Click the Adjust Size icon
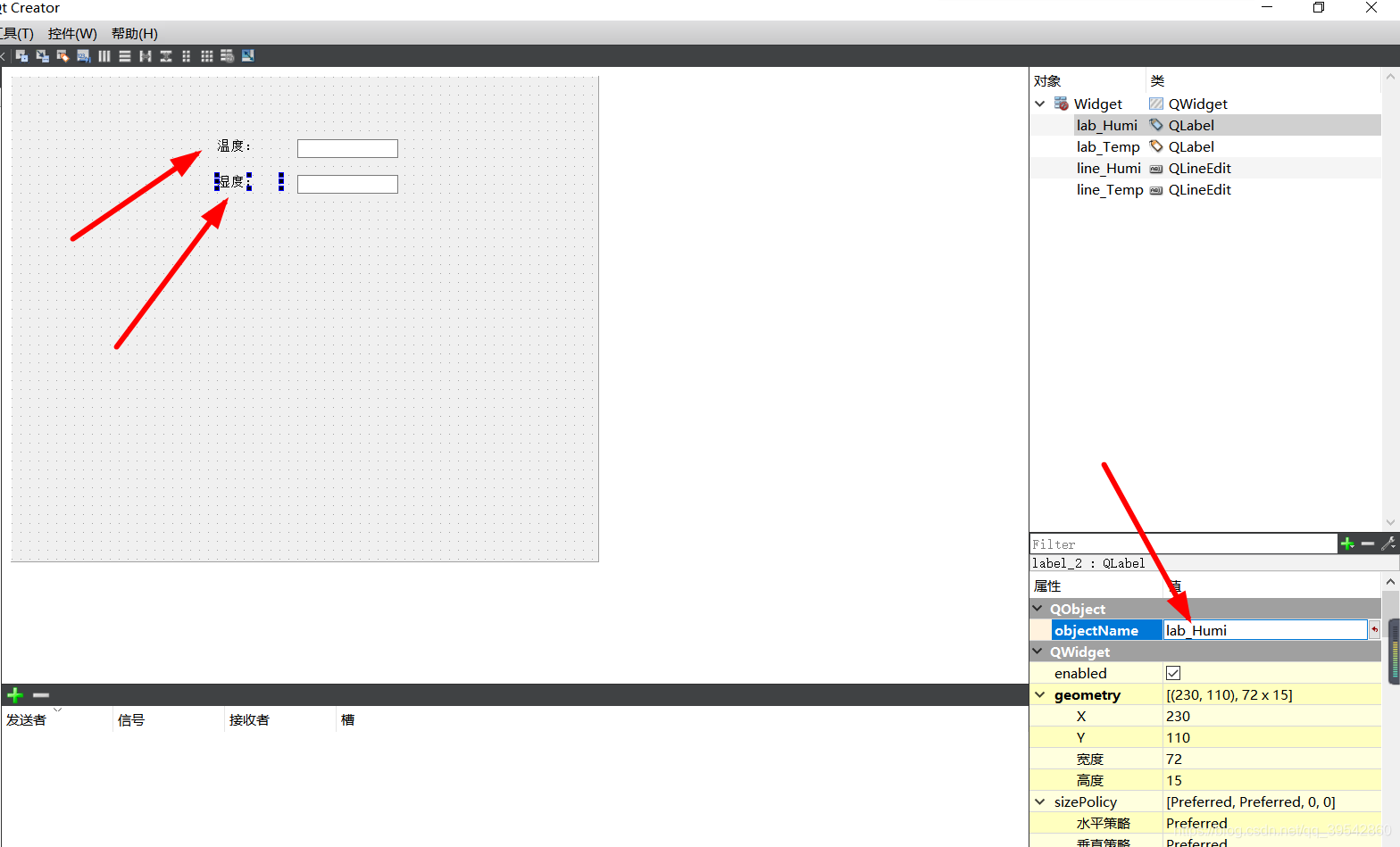The width and height of the screenshot is (1400, 847). (x=248, y=56)
